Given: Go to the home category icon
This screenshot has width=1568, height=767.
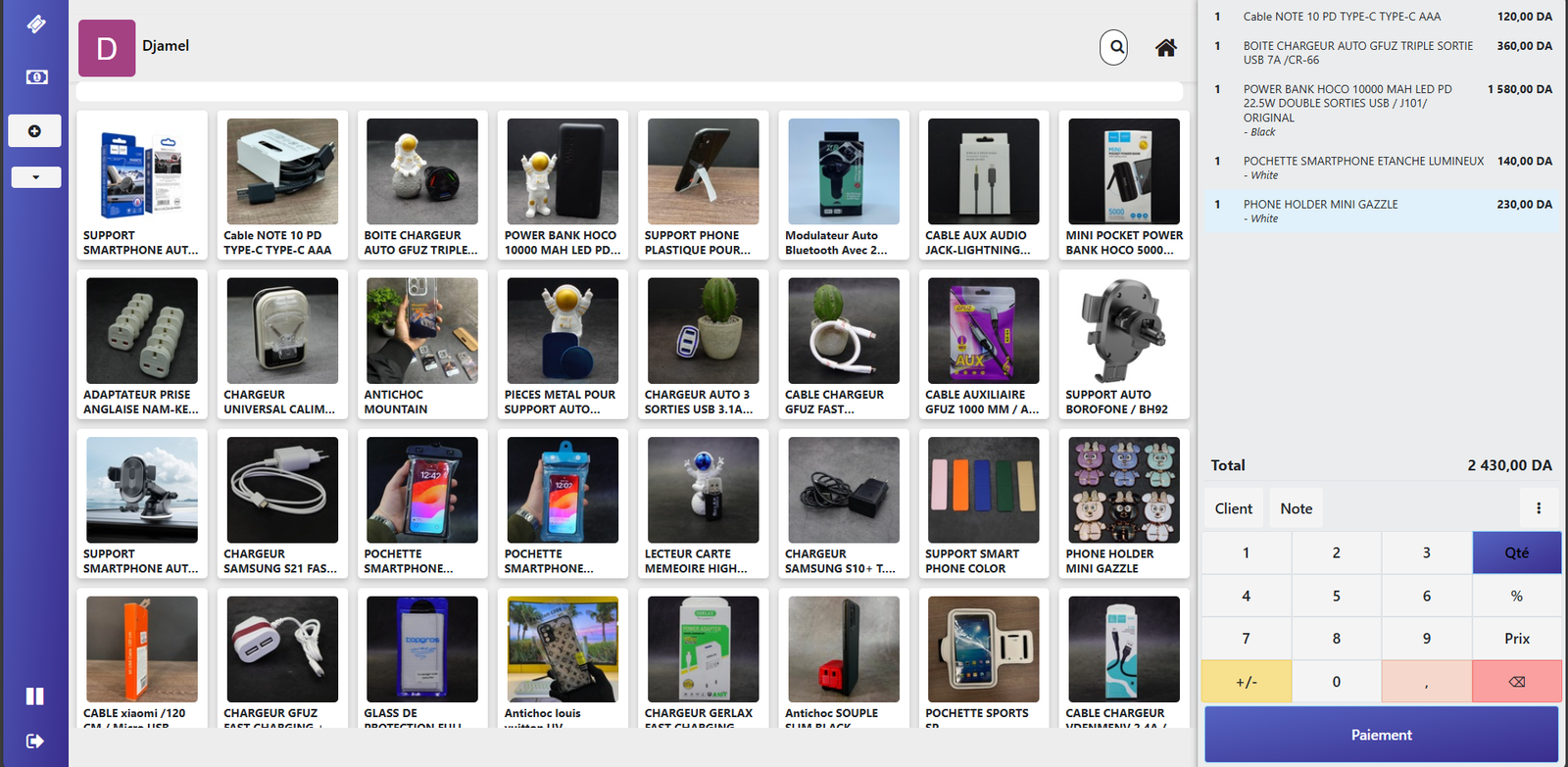Looking at the screenshot, I should coord(1165,48).
